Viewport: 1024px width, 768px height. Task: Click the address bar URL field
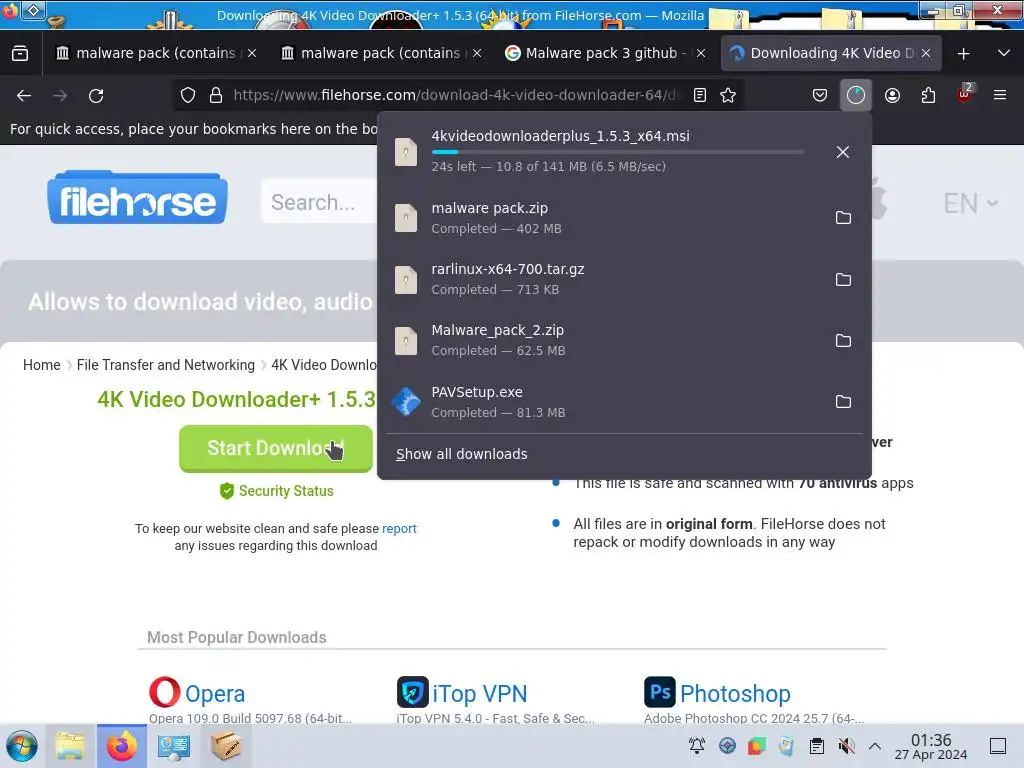(456, 95)
